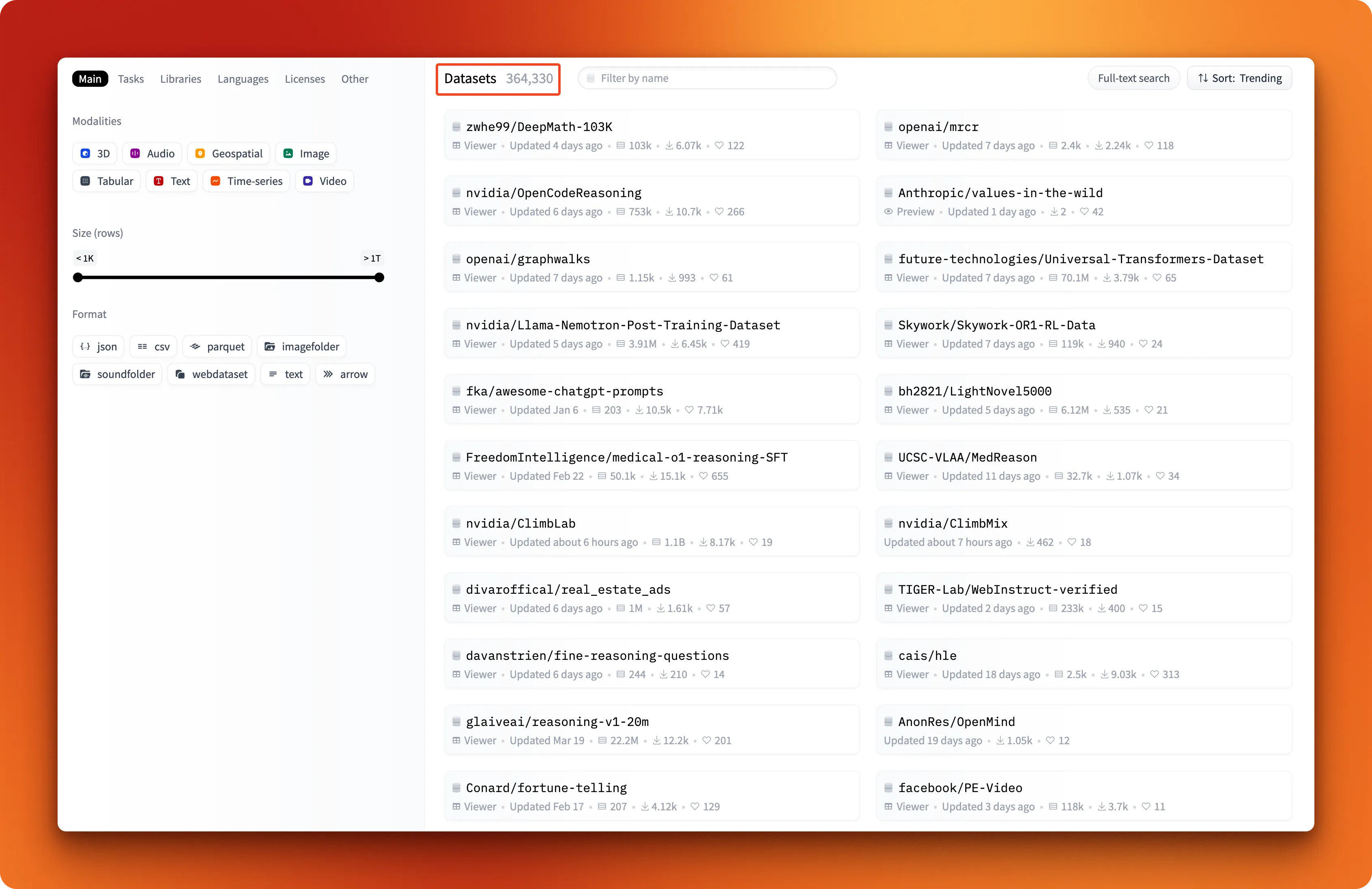This screenshot has width=1372, height=889.
Task: Toggle the json format filter
Action: point(97,346)
